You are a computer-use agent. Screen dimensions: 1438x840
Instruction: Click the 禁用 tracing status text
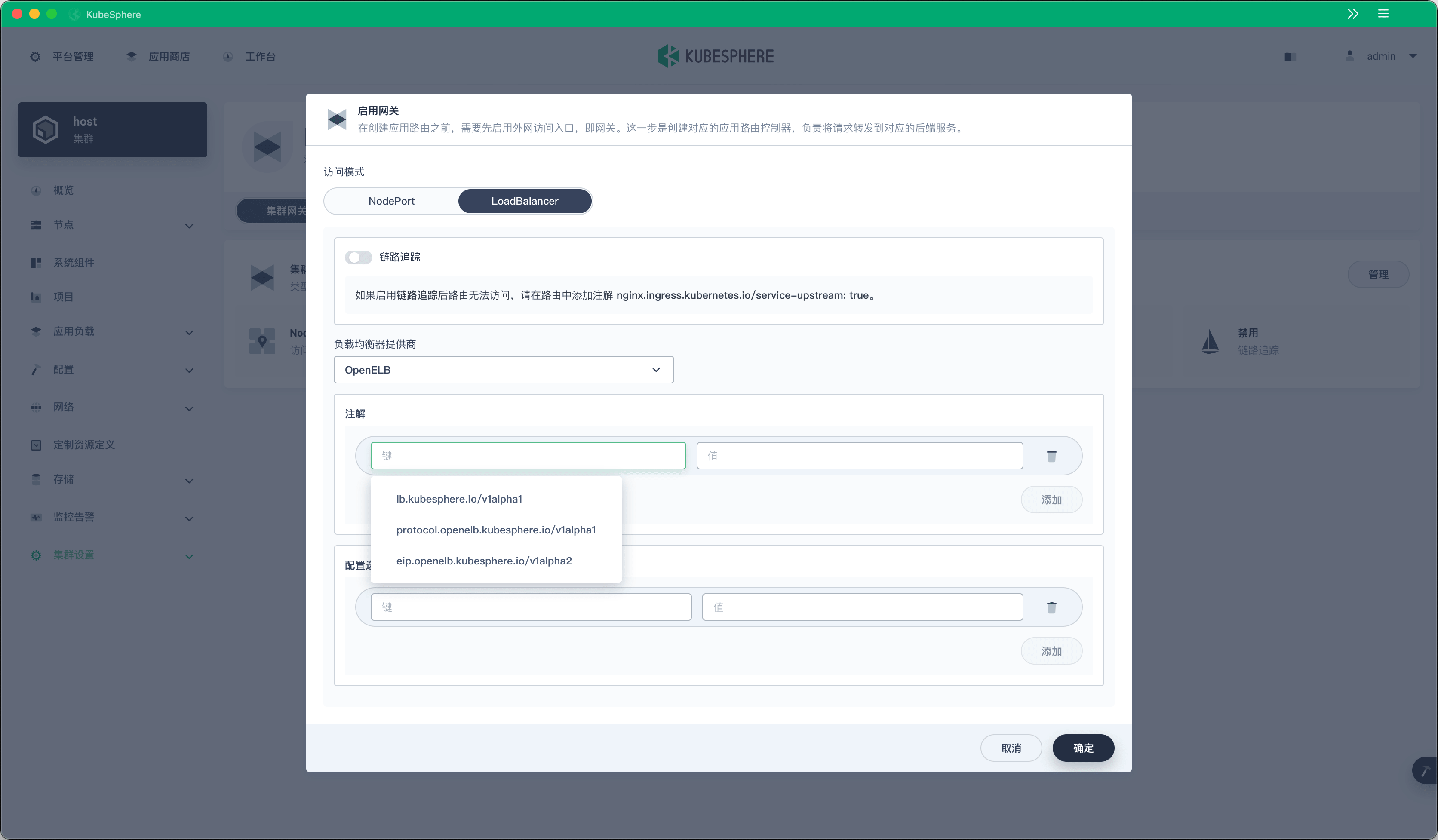[1248, 333]
